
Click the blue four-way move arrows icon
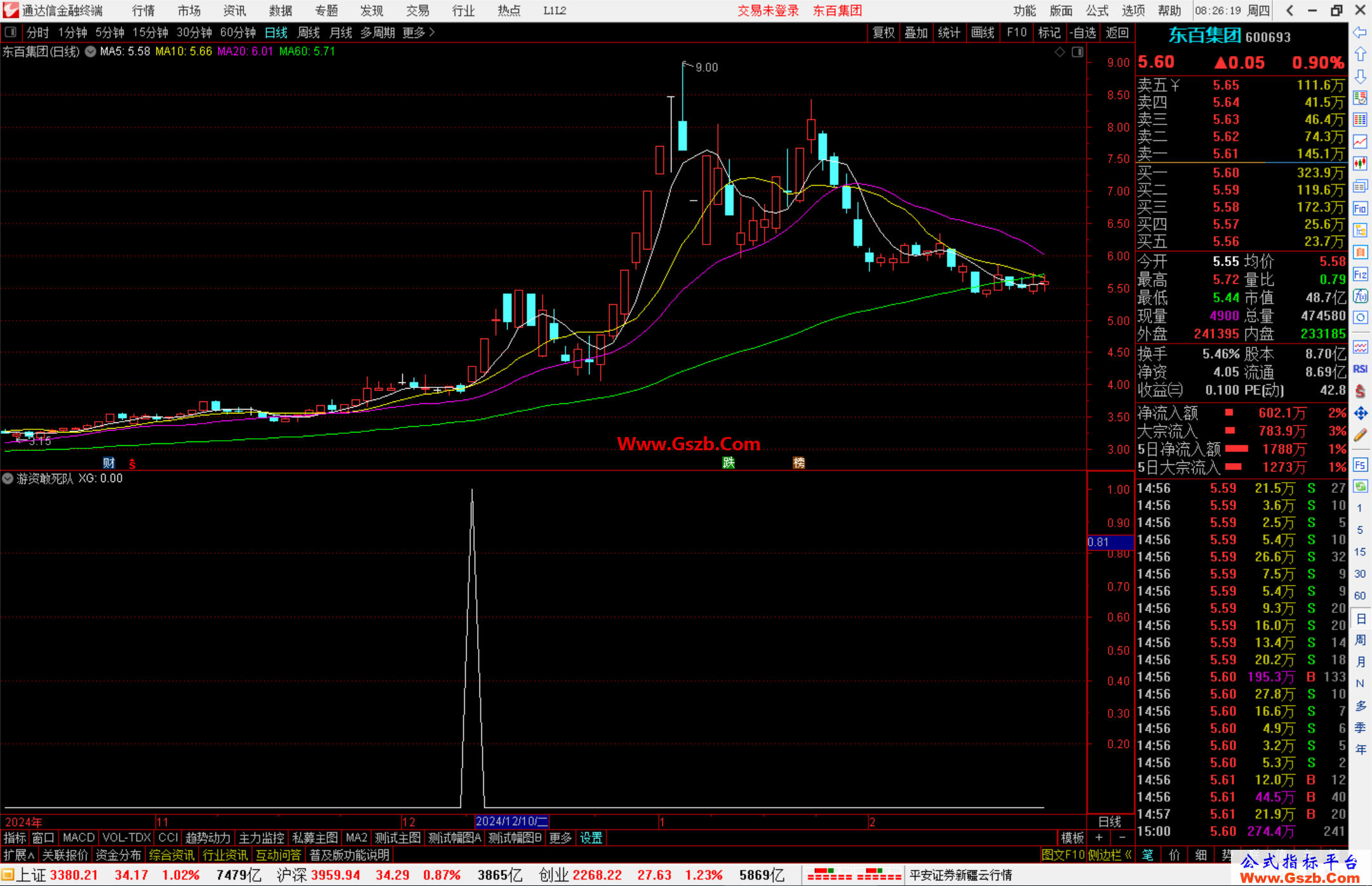click(1360, 413)
